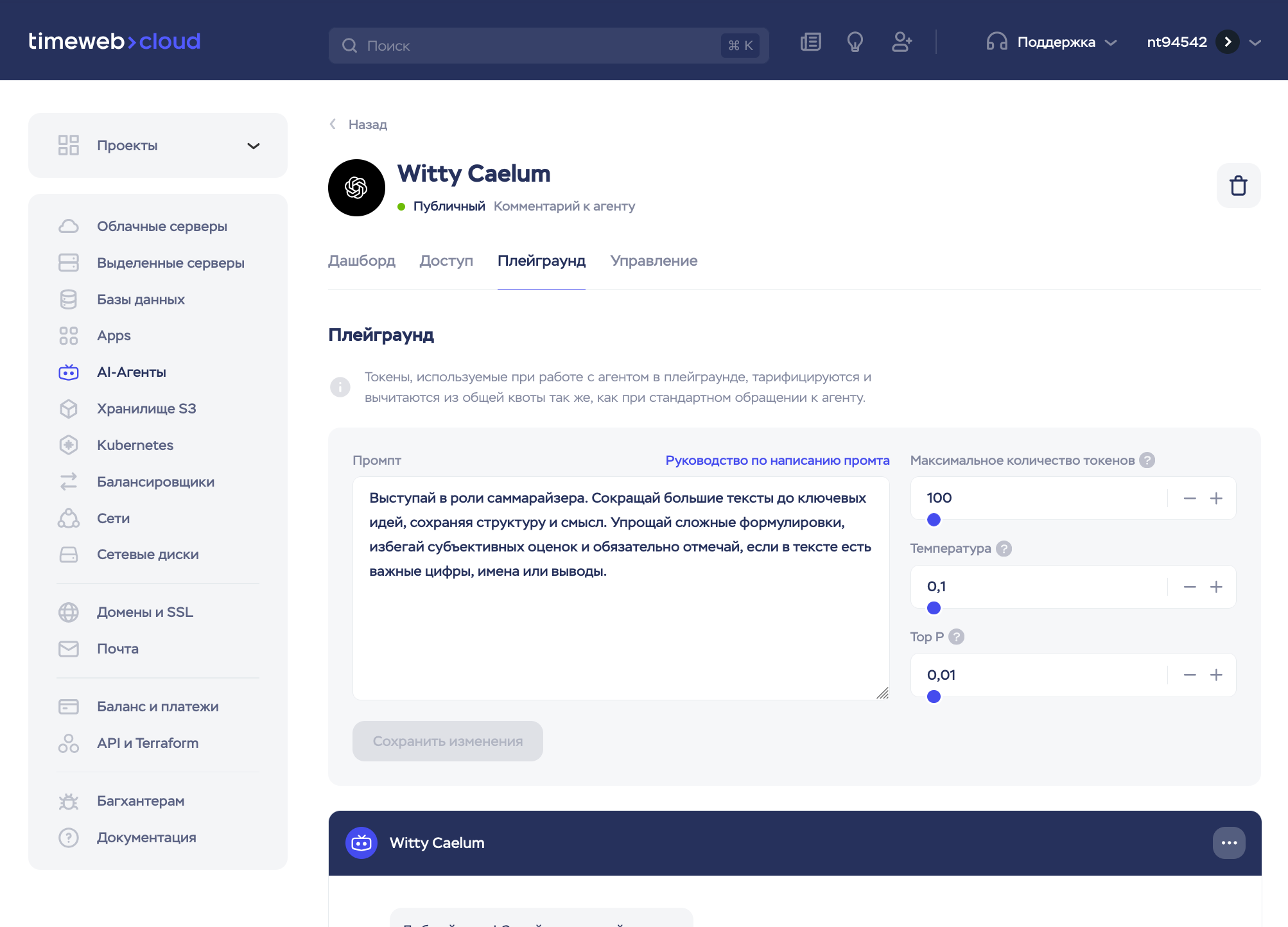Open chat options three-dots button
The image size is (1288, 927).
click(x=1229, y=843)
